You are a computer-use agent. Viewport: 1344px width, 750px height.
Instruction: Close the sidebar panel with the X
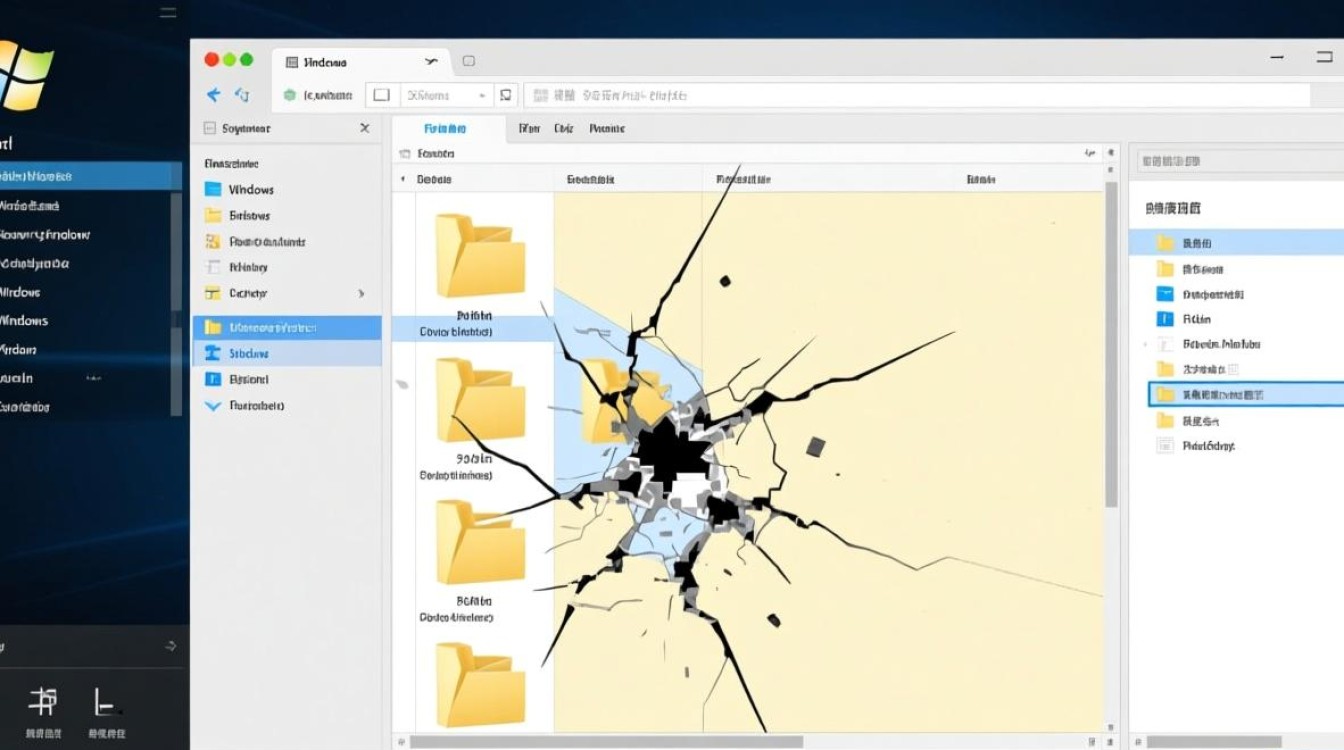pyautogui.click(x=364, y=128)
